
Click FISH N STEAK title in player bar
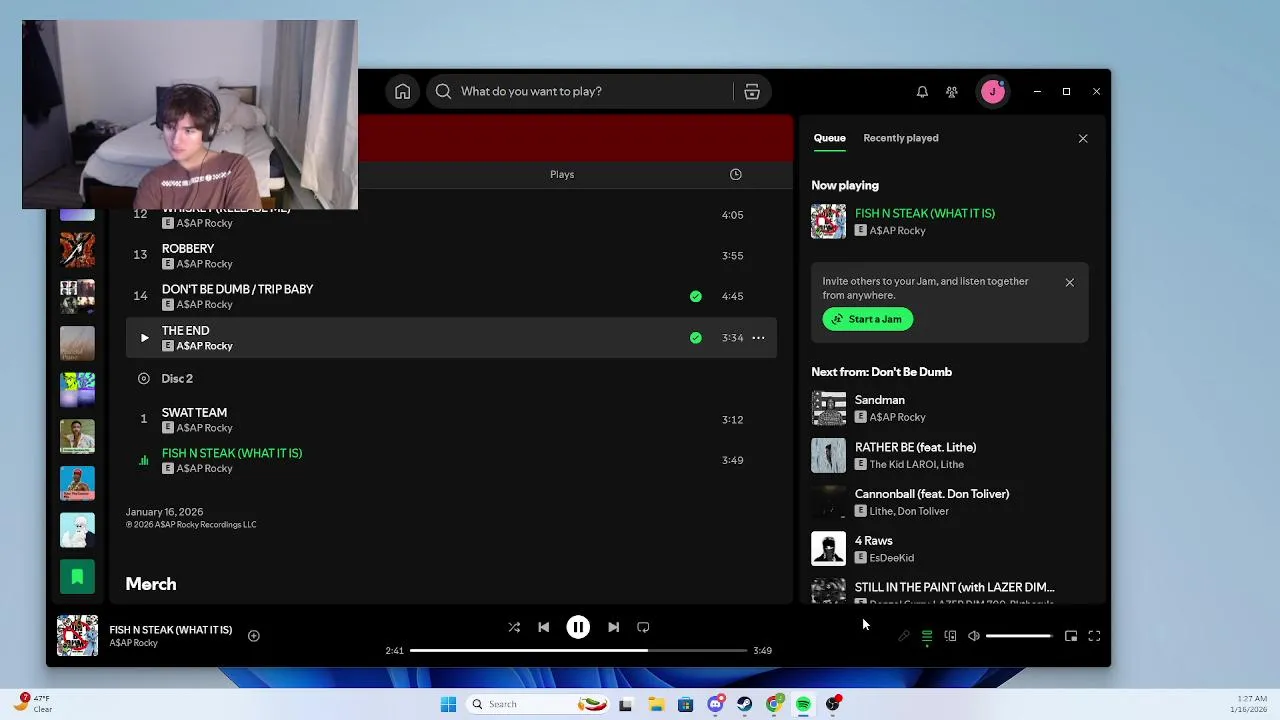[x=170, y=630]
